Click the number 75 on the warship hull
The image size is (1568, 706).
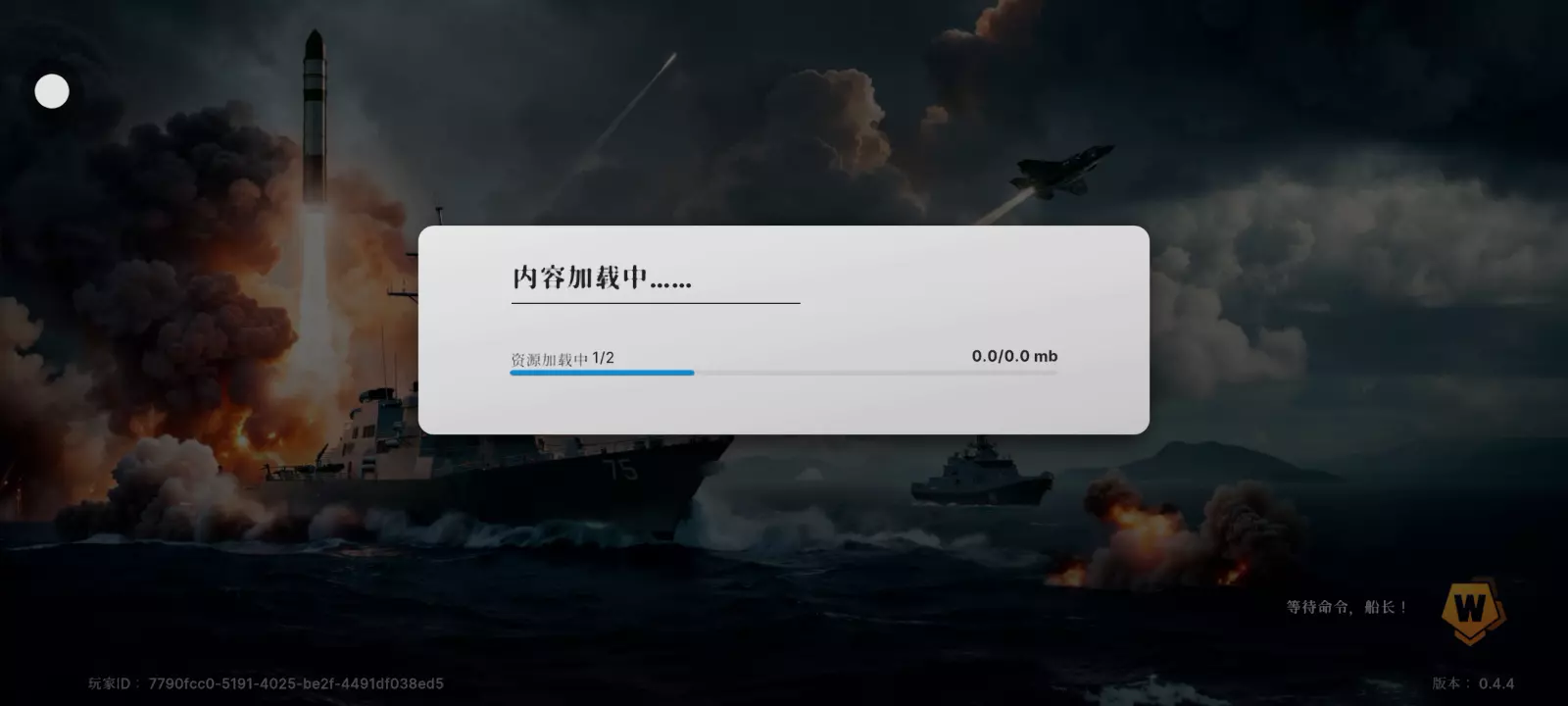(x=620, y=469)
